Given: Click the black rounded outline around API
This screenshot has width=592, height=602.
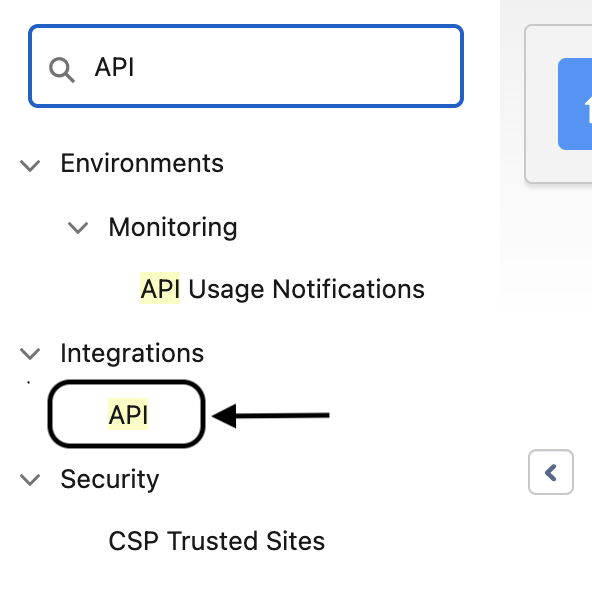Looking at the screenshot, I should pyautogui.click(x=126, y=414).
